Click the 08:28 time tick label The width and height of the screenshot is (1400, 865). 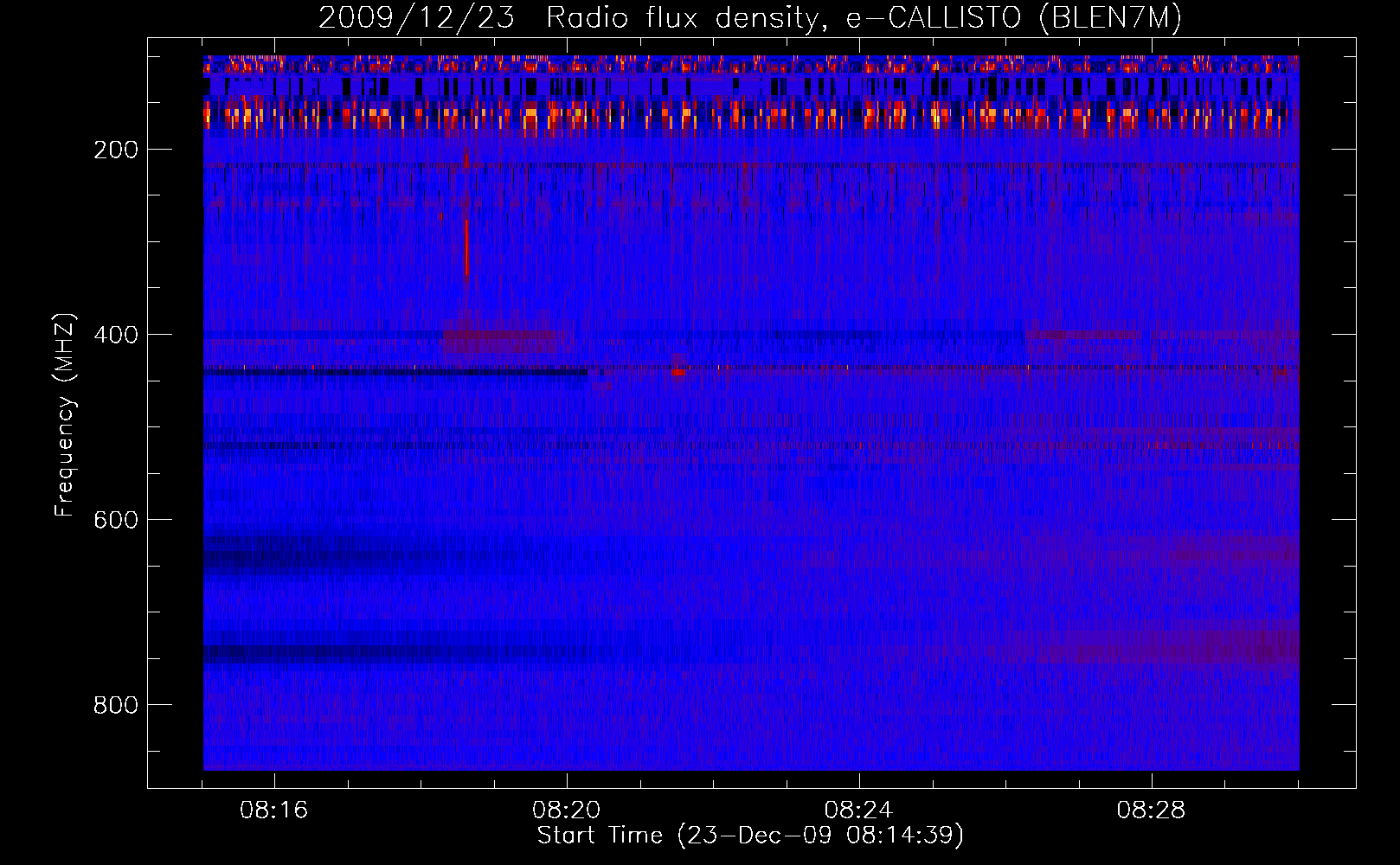(x=1152, y=811)
